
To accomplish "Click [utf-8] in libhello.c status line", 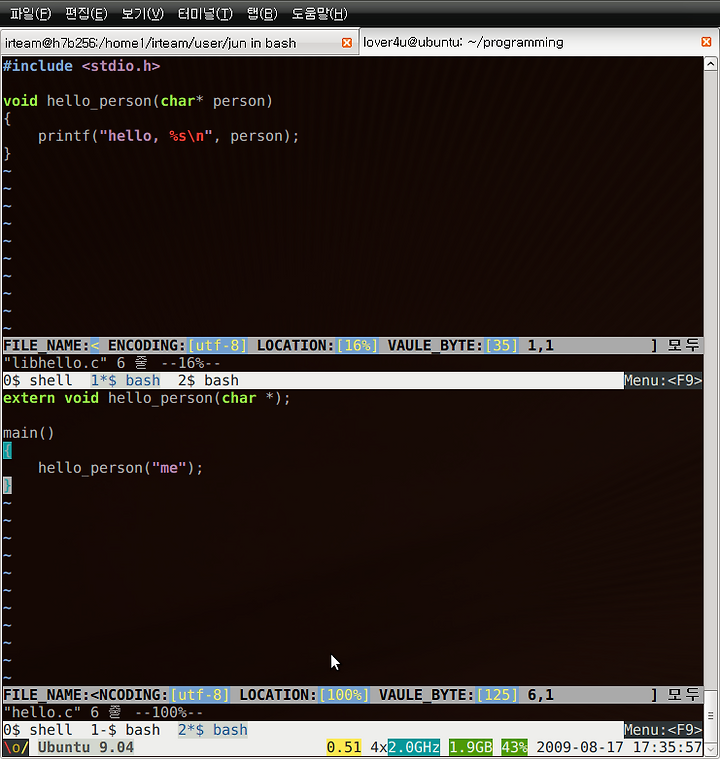I will click(x=217, y=346).
